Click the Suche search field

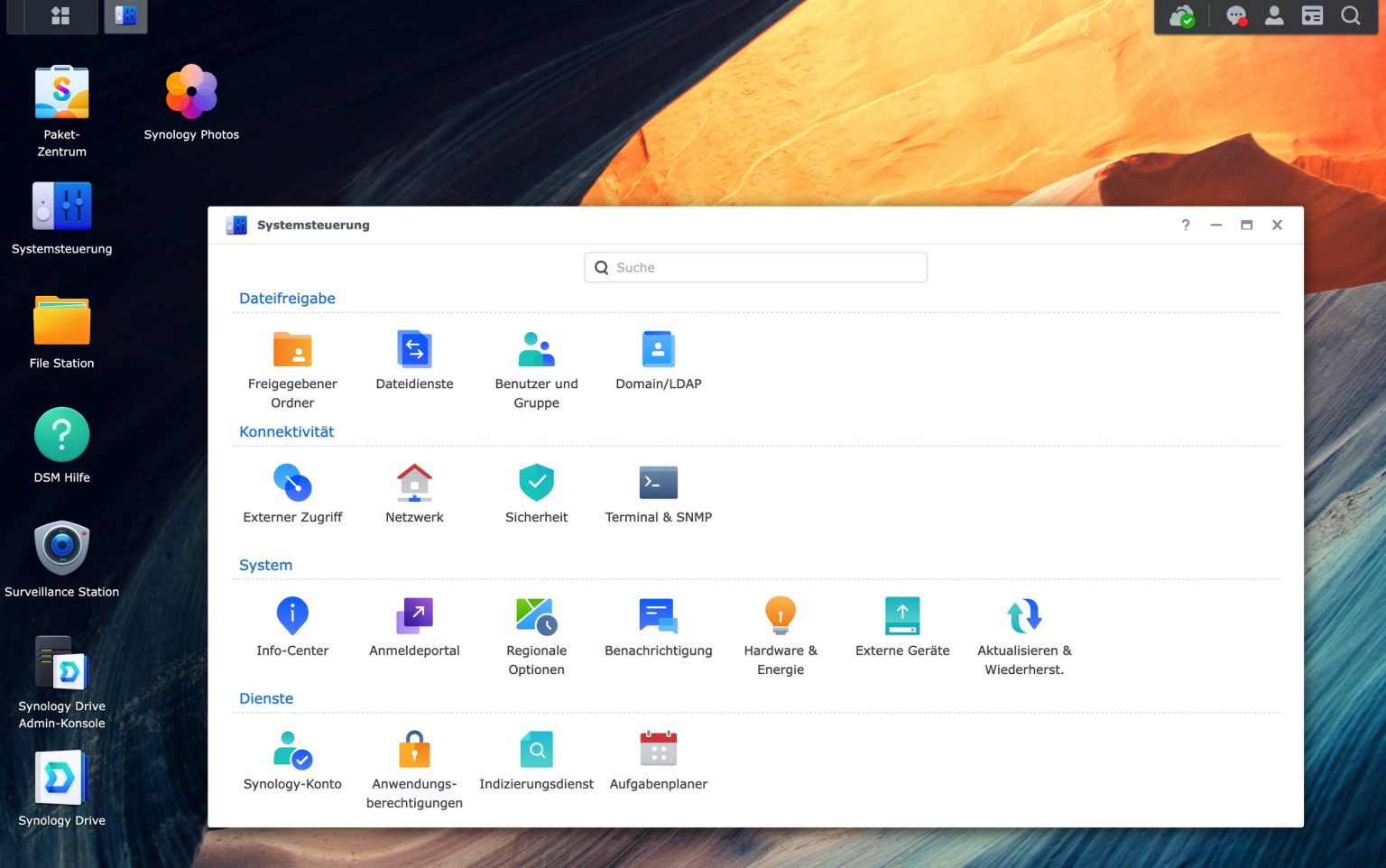coord(755,267)
